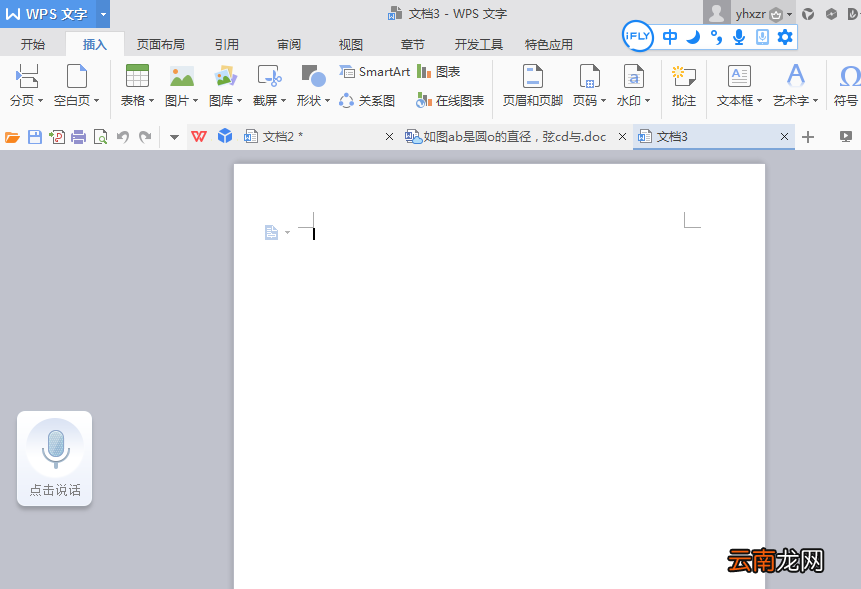Export to PDF from quick toolbar

click(57, 137)
